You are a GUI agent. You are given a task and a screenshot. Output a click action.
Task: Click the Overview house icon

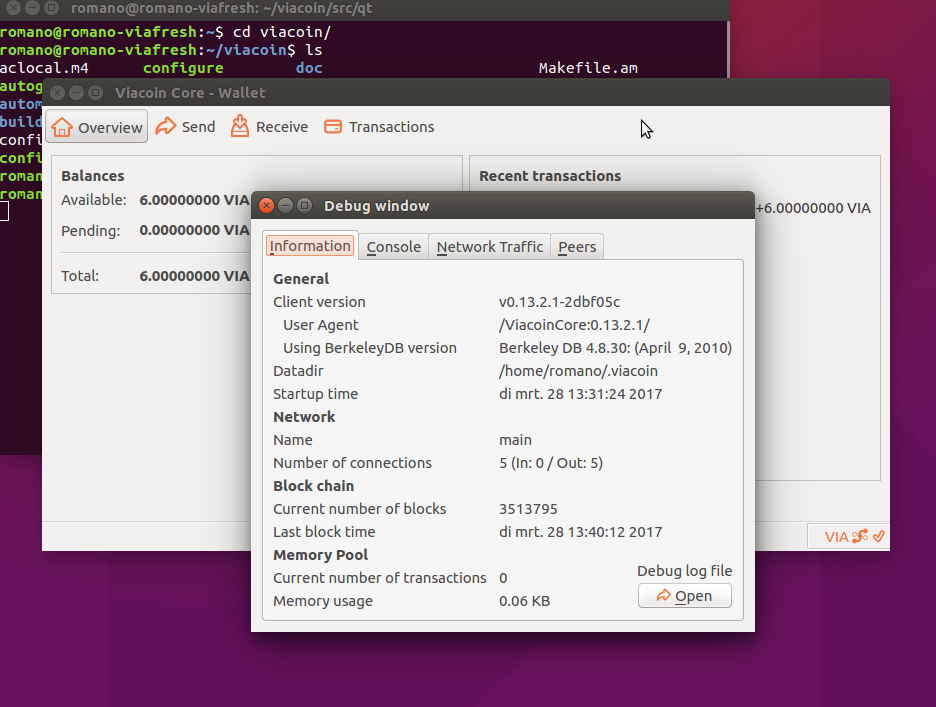[x=62, y=127]
